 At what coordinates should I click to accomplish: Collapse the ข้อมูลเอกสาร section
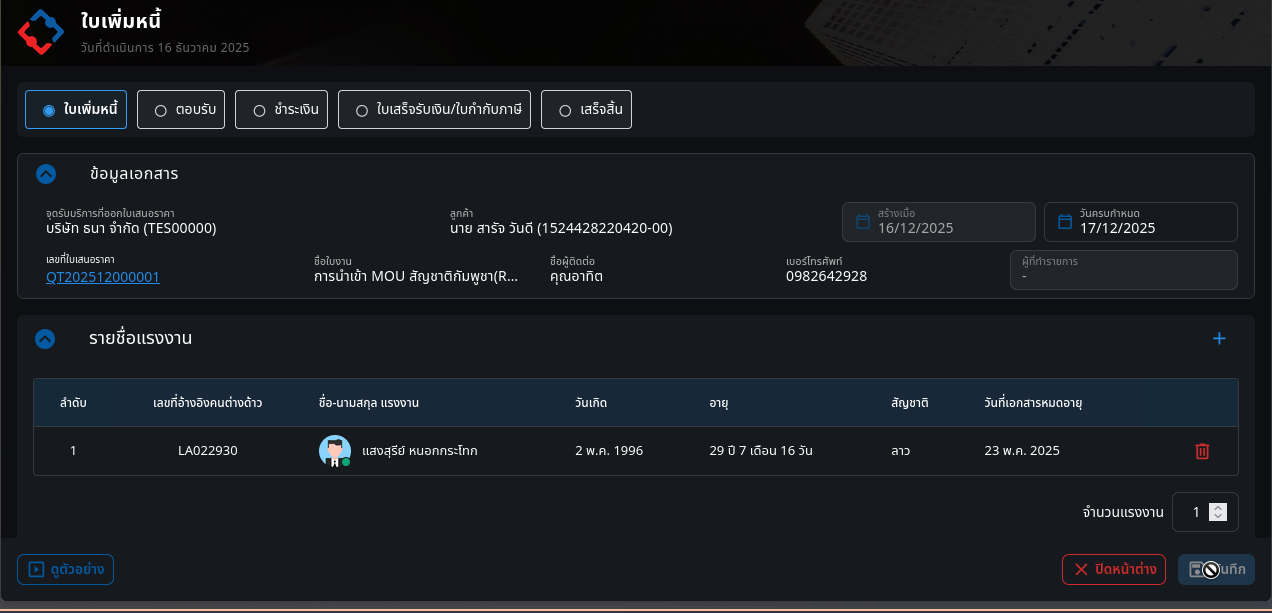(45, 174)
